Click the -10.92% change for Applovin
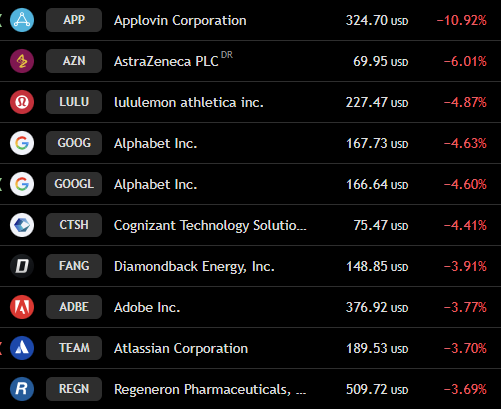 tap(462, 20)
